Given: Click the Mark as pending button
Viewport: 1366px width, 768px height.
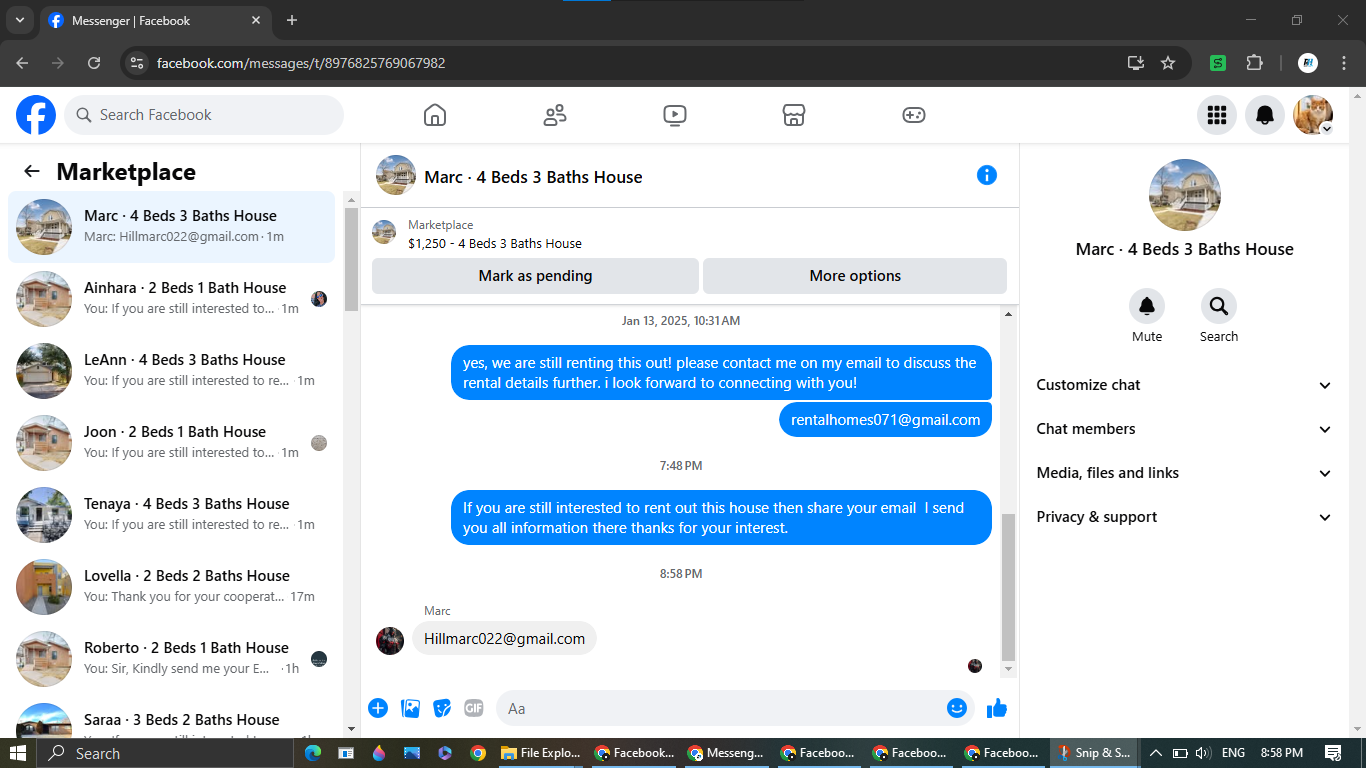Looking at the screenshot, I should (x=535, y=276).
